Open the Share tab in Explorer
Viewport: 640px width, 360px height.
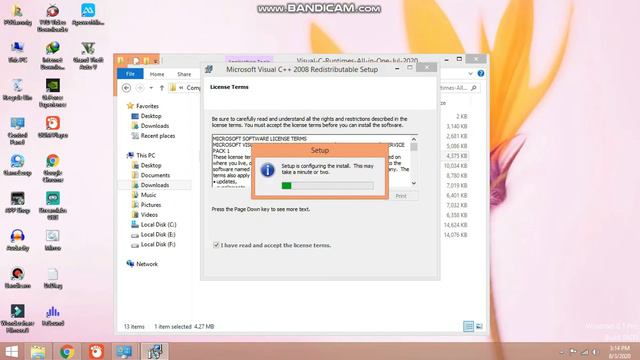click(184, 74)
